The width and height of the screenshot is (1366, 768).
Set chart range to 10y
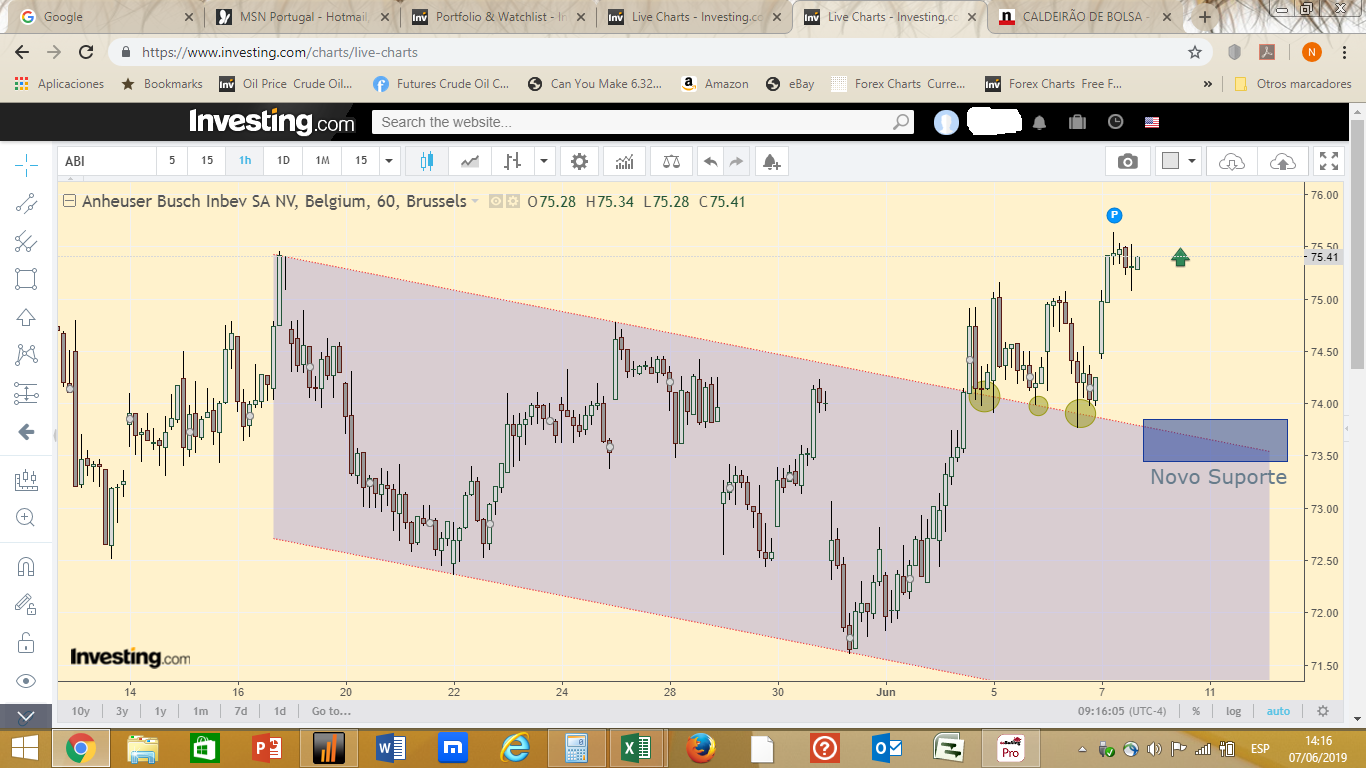pos(81,711)
